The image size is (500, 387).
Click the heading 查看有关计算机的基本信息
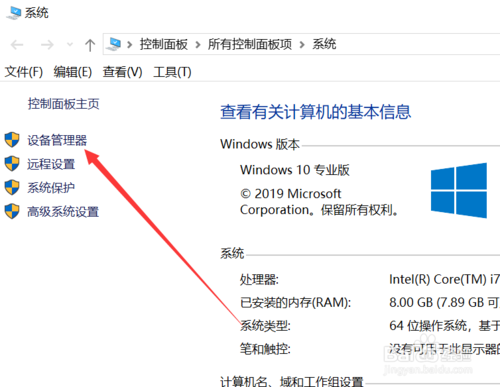(315, 112)
